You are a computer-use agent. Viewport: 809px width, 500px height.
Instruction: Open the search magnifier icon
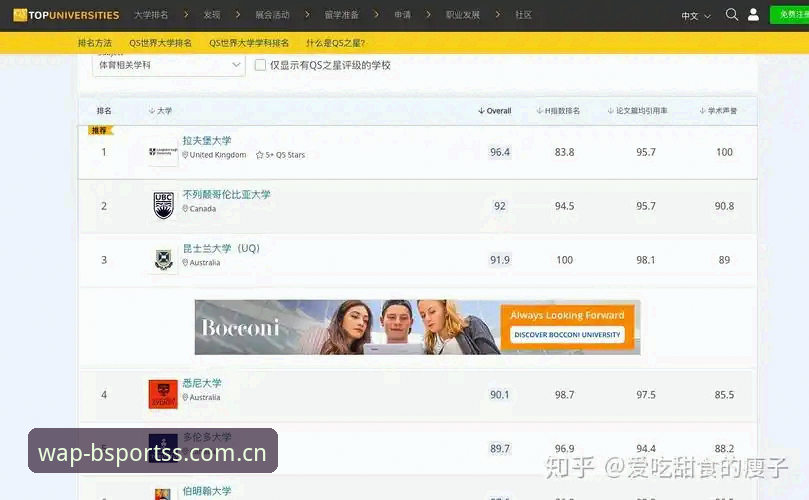point(731,14)
